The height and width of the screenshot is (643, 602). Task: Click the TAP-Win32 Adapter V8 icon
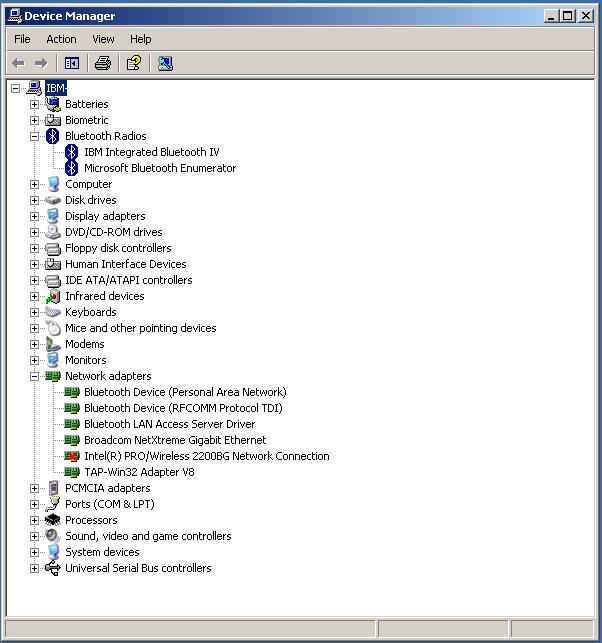pyautogui.click(x=72, y=472)
